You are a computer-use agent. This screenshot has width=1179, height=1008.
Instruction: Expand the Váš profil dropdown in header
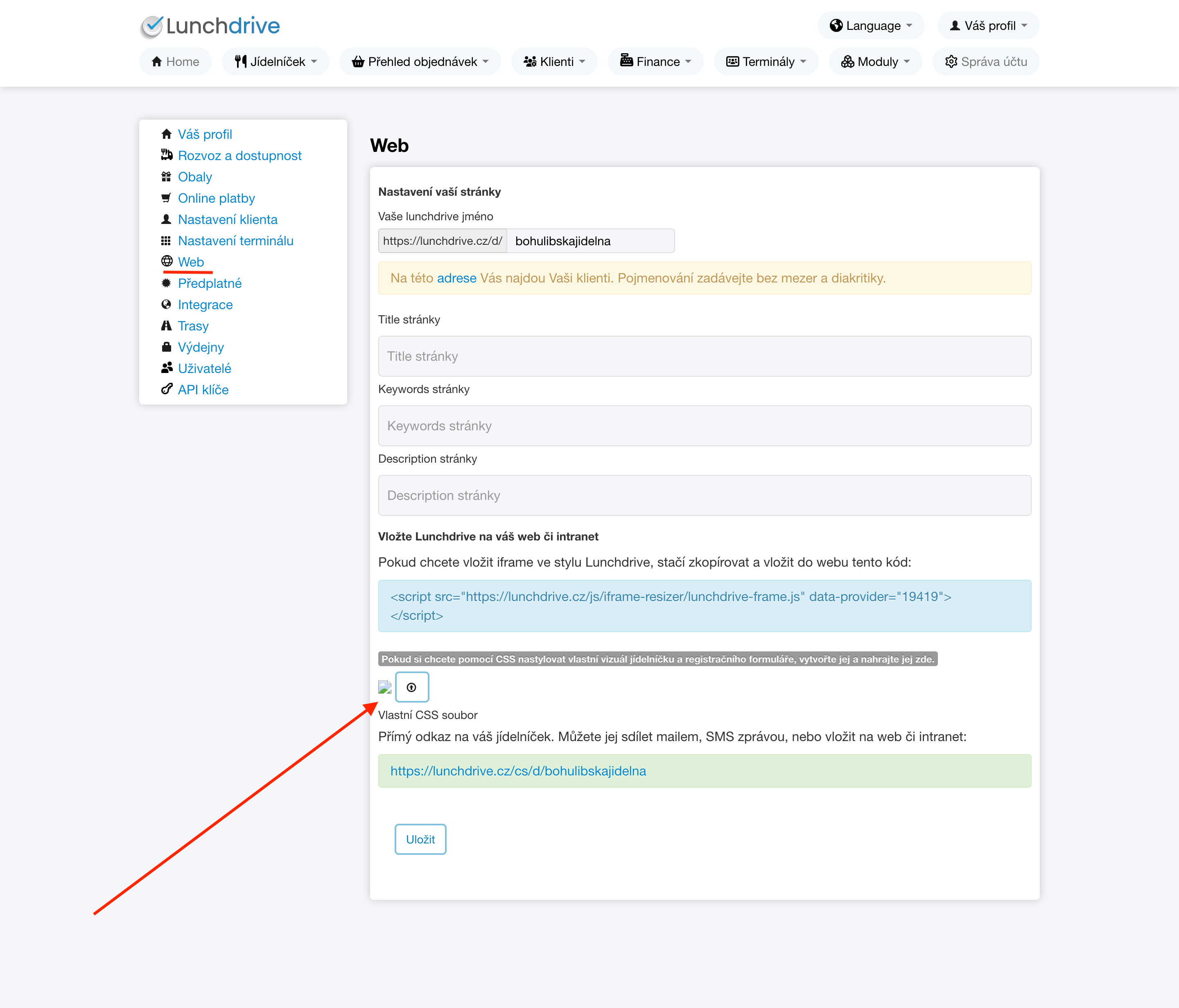click(988, 26)
